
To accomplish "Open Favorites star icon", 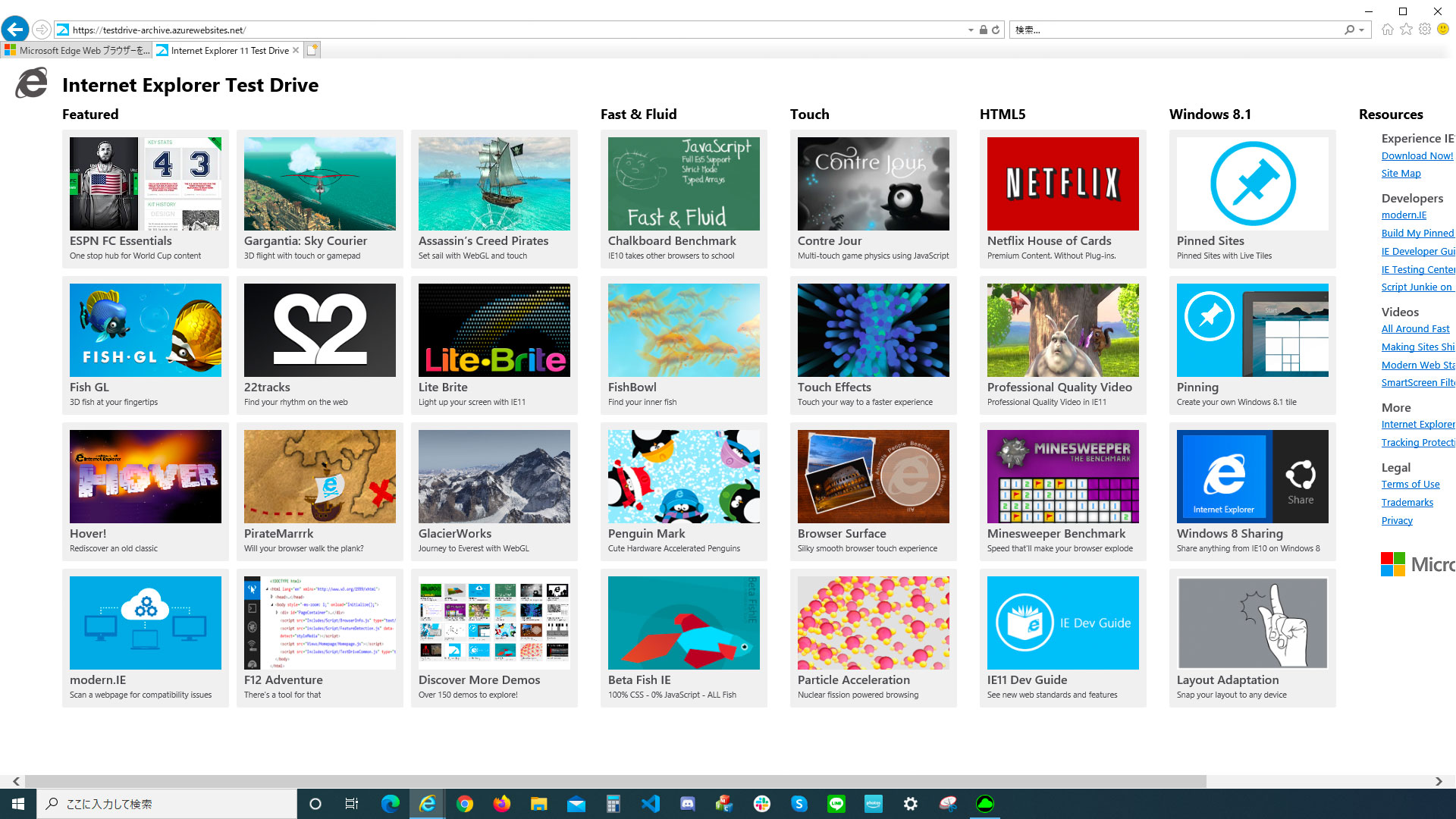I will [1406, 30].
